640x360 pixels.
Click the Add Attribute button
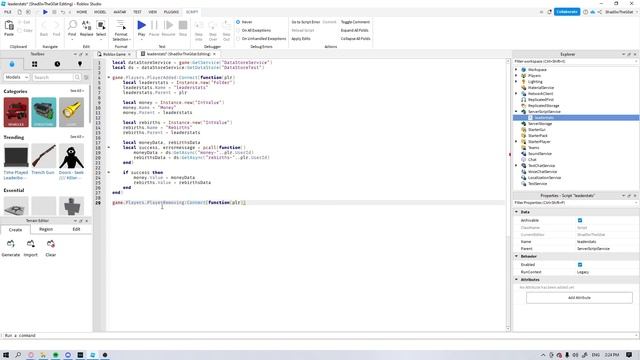579,298
